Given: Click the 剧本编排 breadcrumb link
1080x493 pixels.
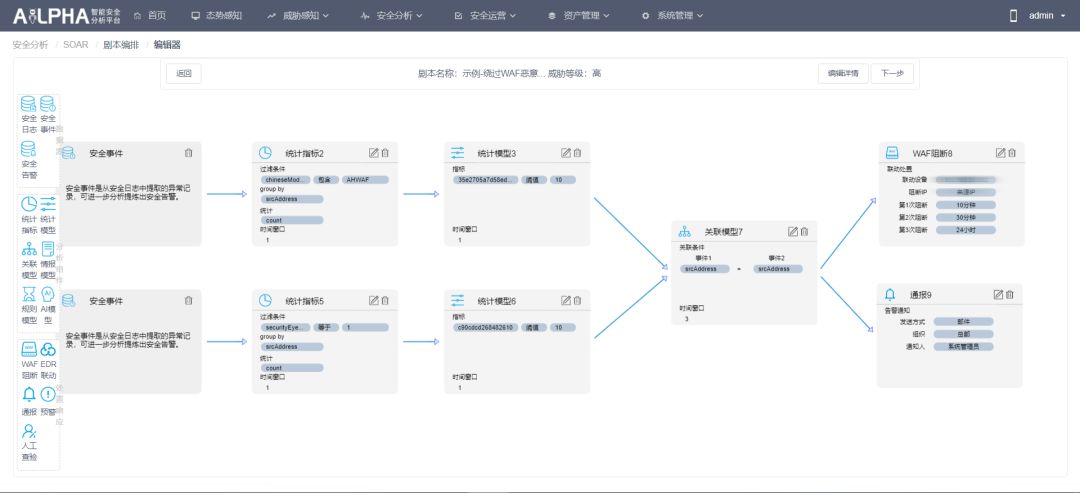Looking at the screenshot, I should [120, 45].
